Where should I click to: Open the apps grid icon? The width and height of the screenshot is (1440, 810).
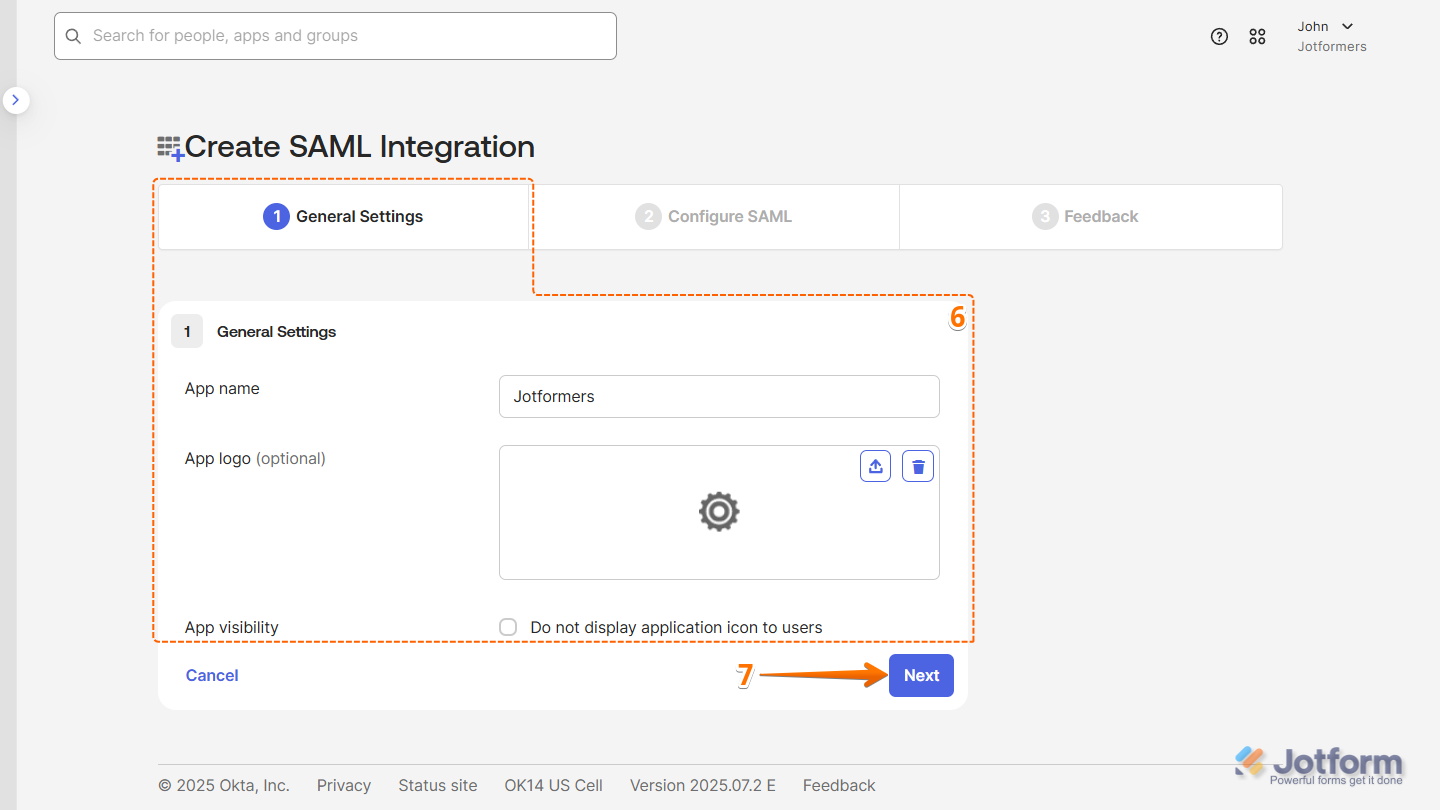[1257, 37]
